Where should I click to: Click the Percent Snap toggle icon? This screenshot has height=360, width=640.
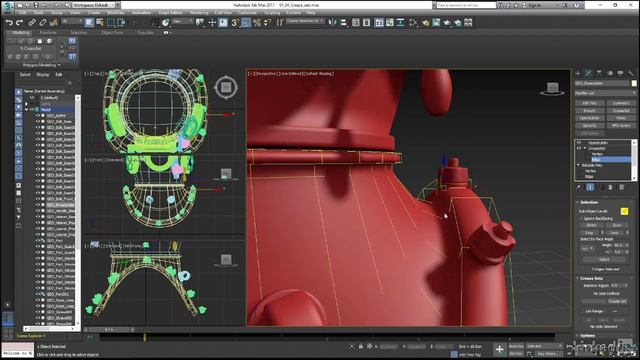click(256, 23)
